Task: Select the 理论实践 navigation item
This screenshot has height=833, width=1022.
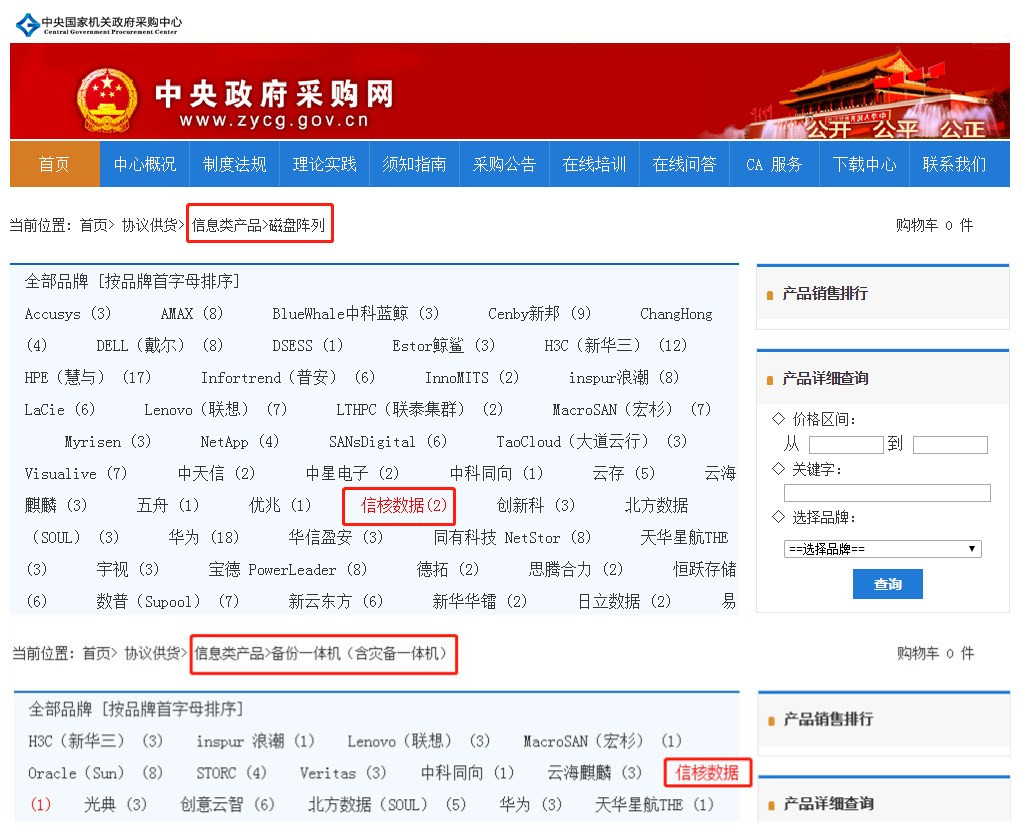Action: (x=325, y=164)
